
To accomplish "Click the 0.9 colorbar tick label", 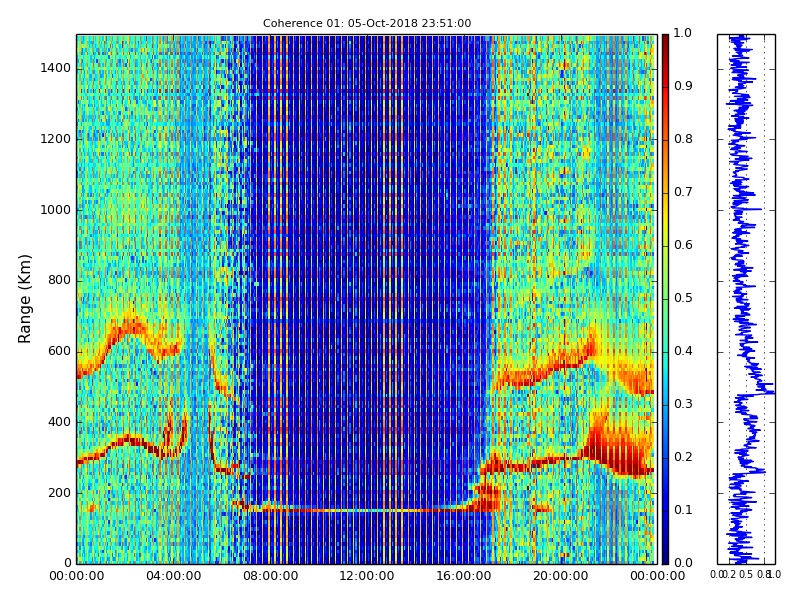I will tap(683, 86).
